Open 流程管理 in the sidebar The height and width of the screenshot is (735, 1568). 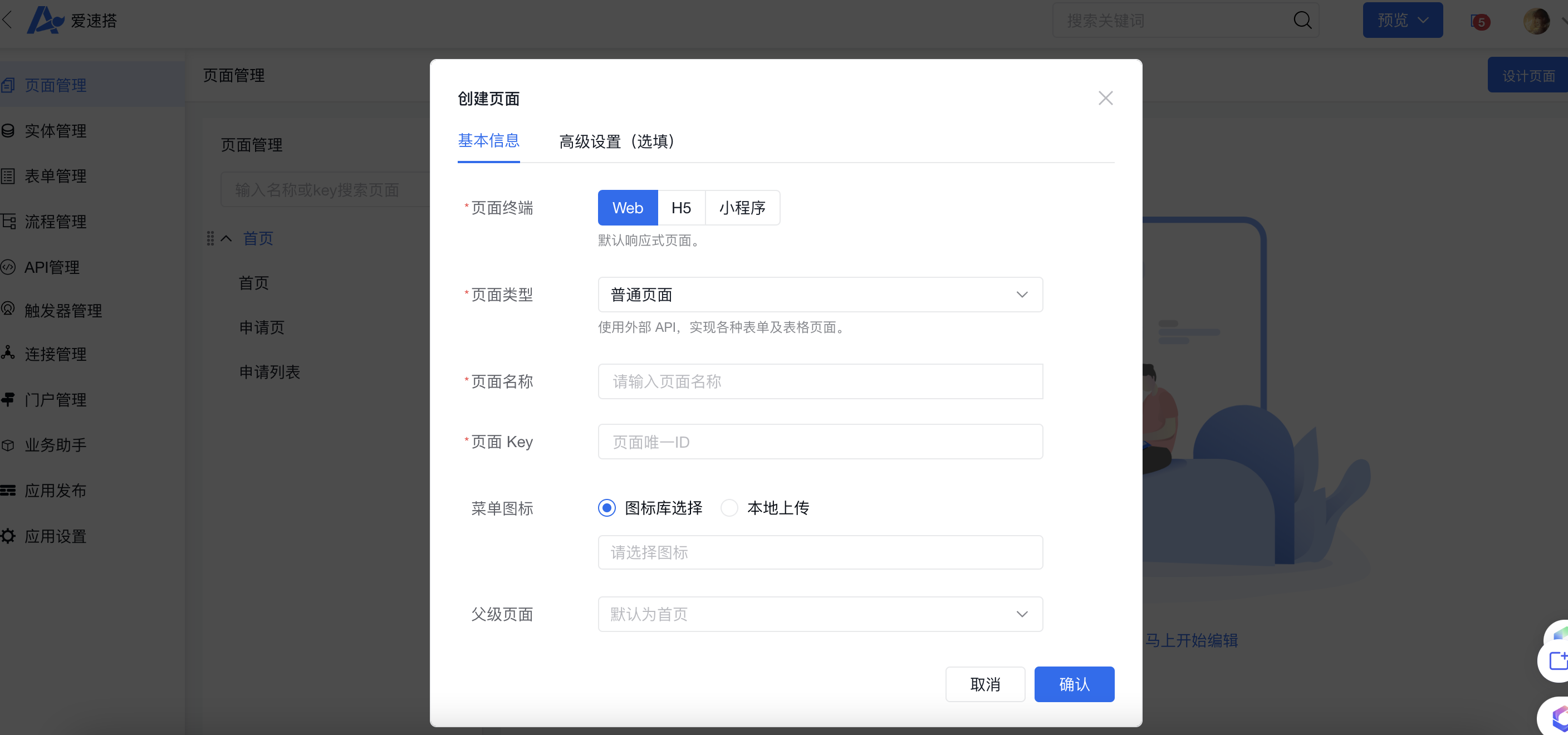pos(55,221)
